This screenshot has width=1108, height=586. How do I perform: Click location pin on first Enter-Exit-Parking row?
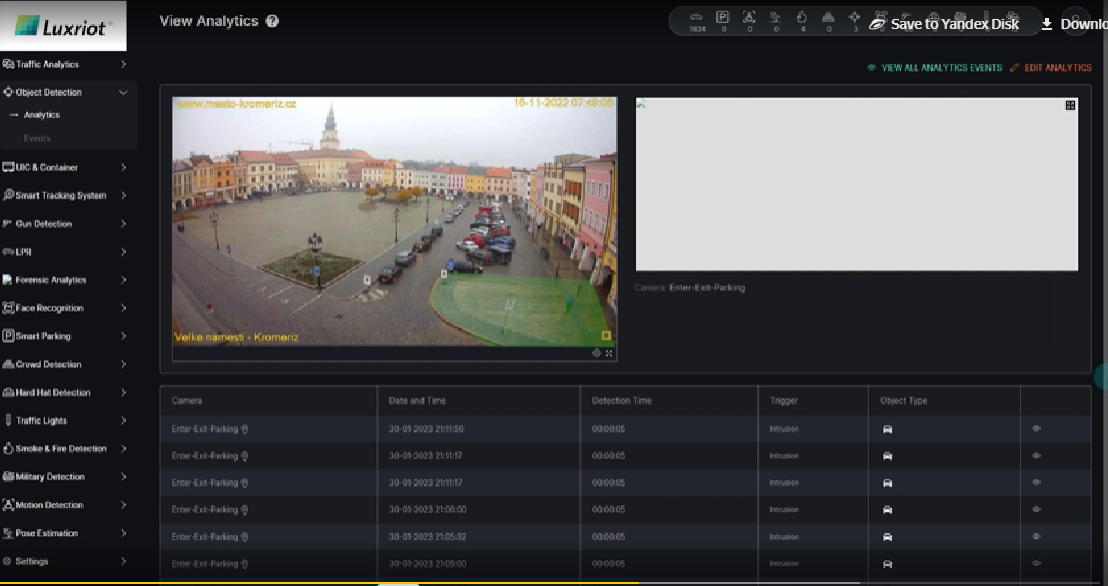coord(245,429)
